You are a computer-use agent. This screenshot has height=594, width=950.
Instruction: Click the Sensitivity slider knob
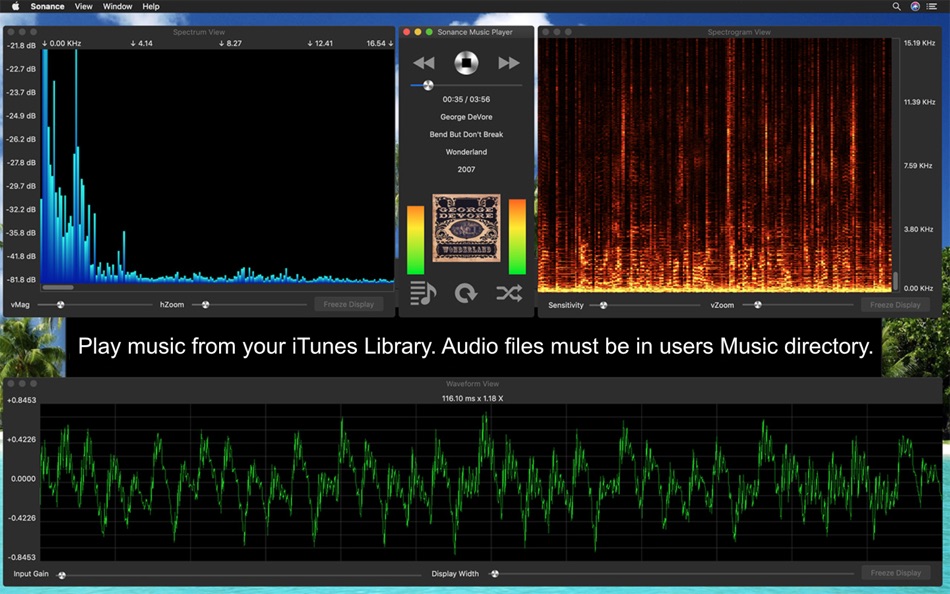click(x=603, y=305)
